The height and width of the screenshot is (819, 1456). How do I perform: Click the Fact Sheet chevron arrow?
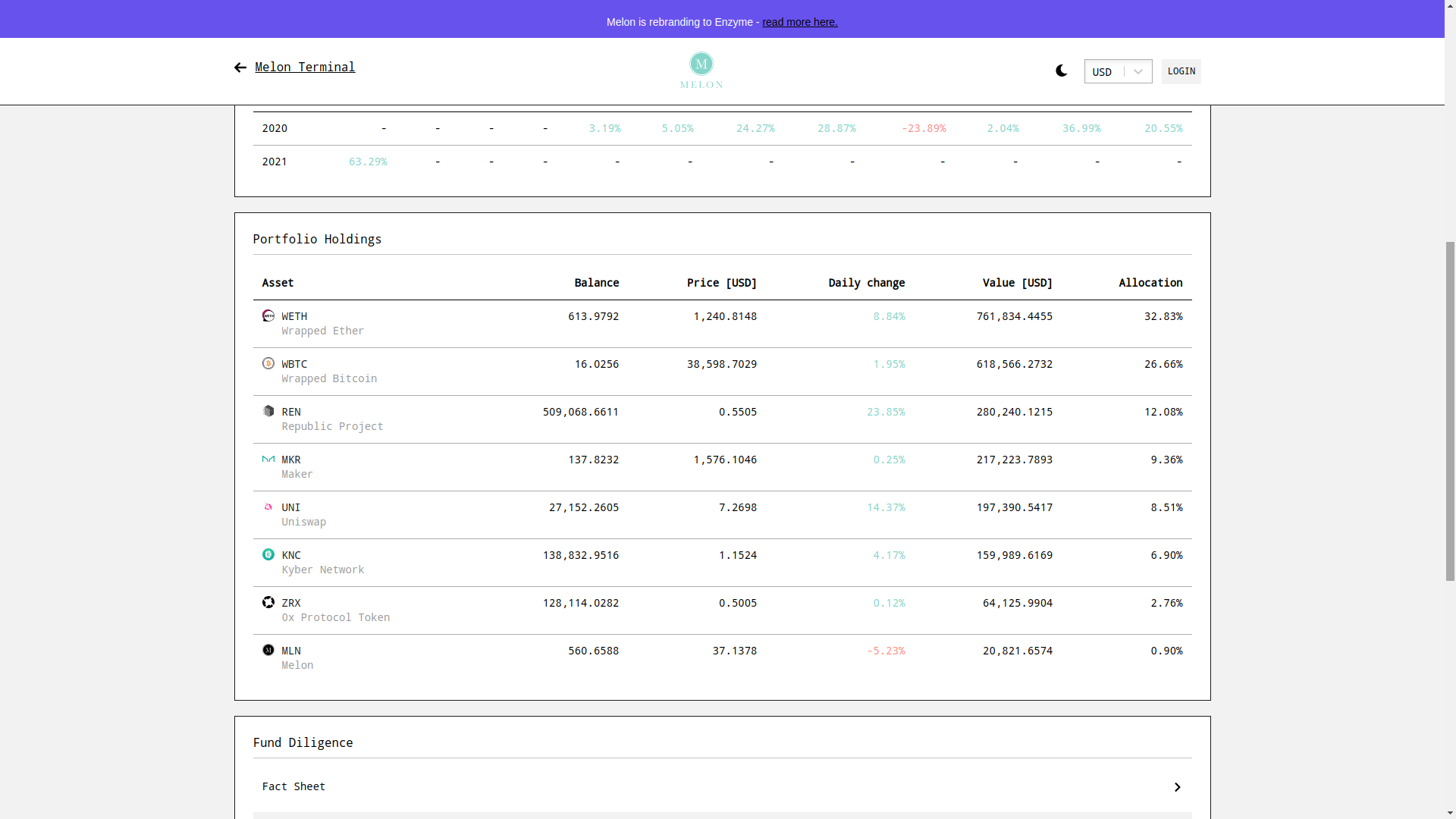pos(1177,787)
